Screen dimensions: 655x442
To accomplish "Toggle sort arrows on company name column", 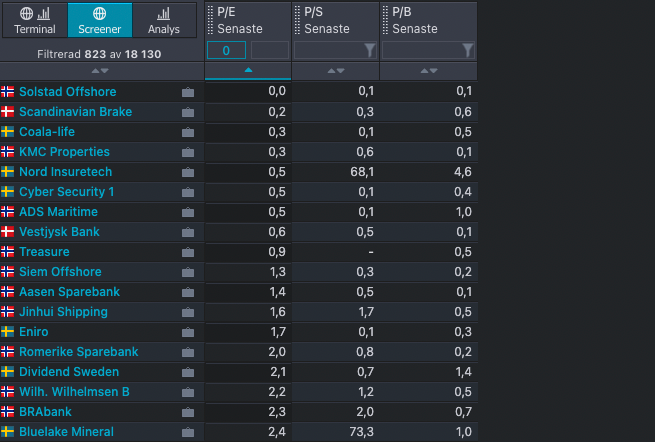I will [x=100, y=71].
